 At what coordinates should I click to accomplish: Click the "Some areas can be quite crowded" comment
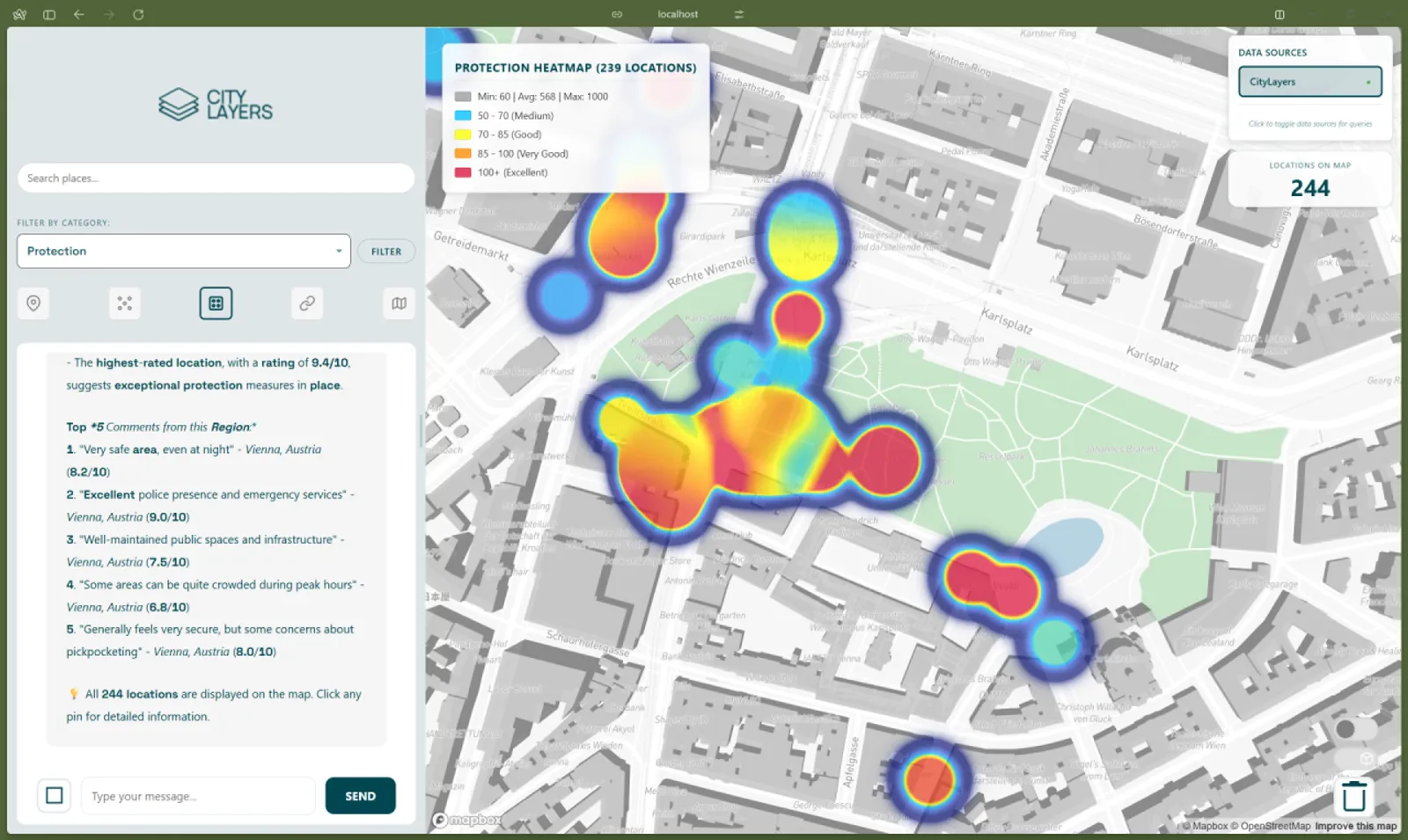(x=215, y=595)
